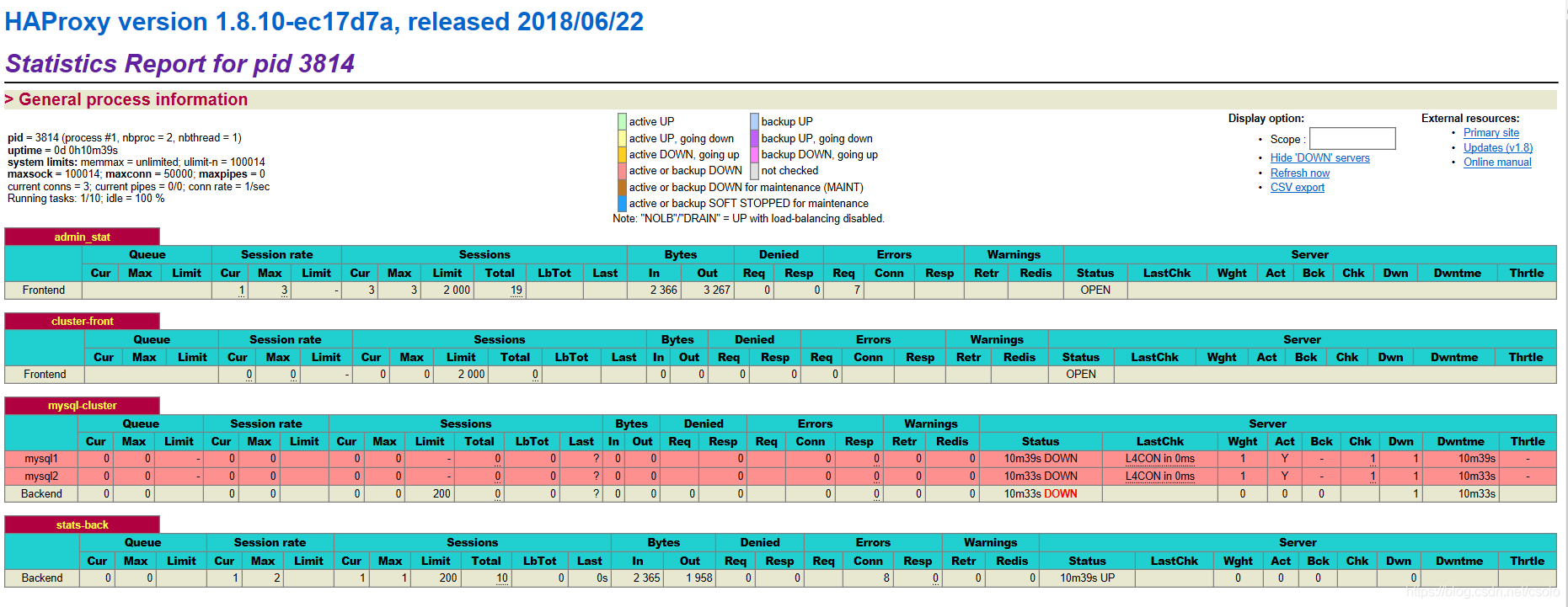
Task: Click cluster-front sessions Limit 2 000
Action: coord(472,374)
